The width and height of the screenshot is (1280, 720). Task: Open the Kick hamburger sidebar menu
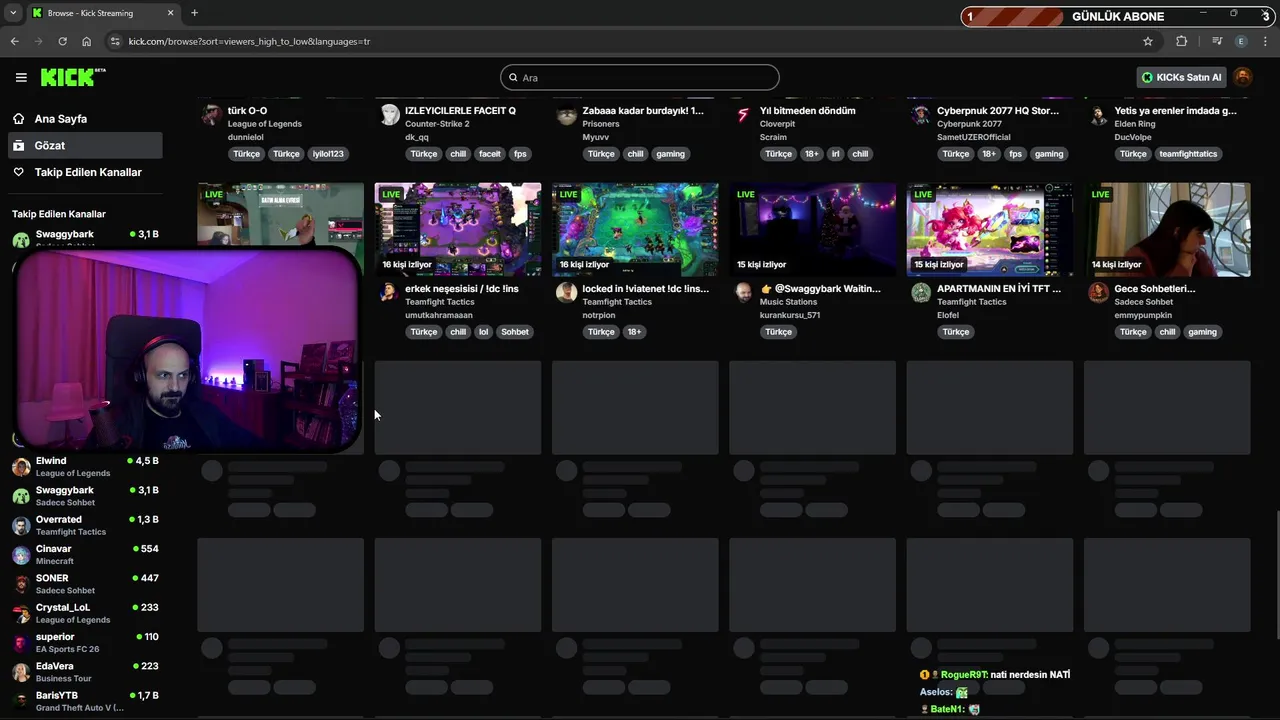click(x=21, y=77)
